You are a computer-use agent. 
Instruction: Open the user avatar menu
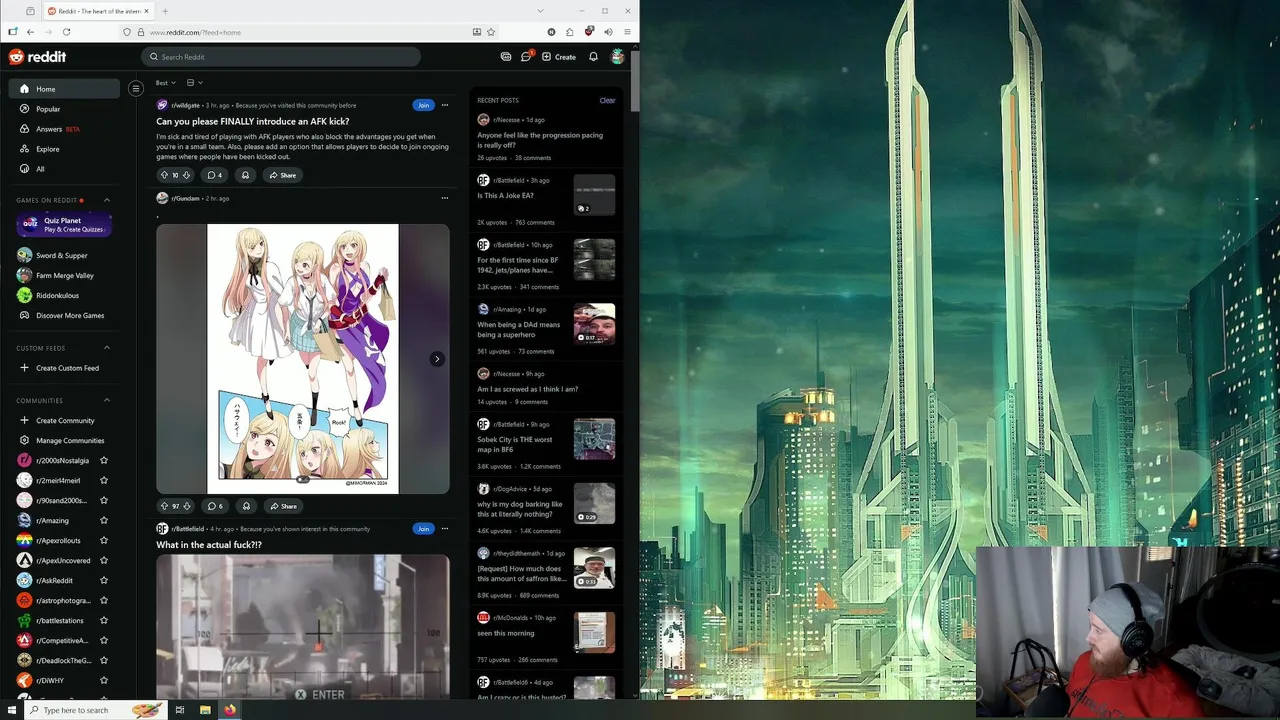pos(618,57)
